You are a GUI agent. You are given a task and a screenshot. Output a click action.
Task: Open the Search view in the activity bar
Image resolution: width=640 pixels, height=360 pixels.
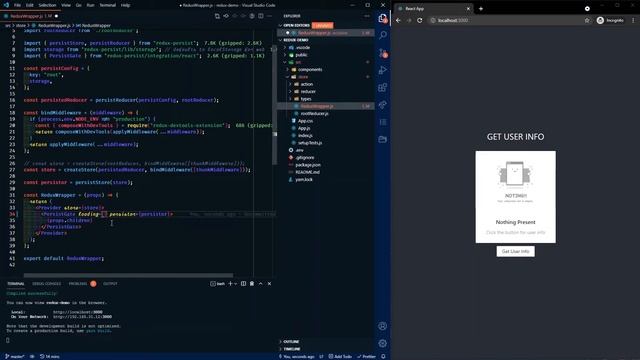382,36
